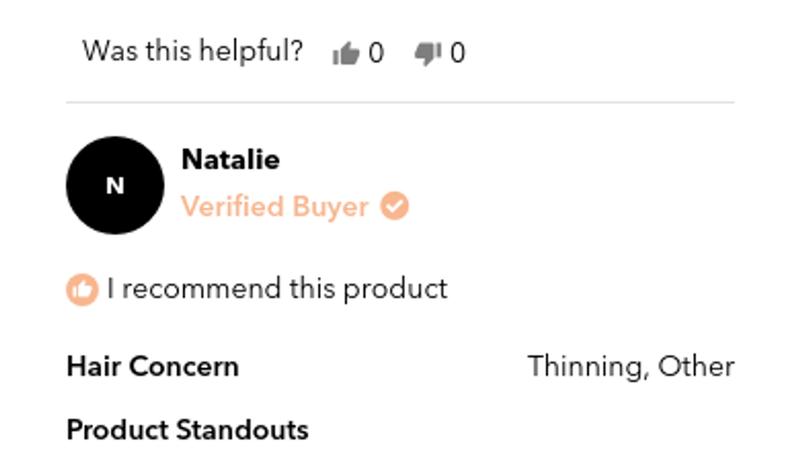Click the upvote count beside thumbs up
The width and height of the screenshot is (800, 450).
point(376,53)
